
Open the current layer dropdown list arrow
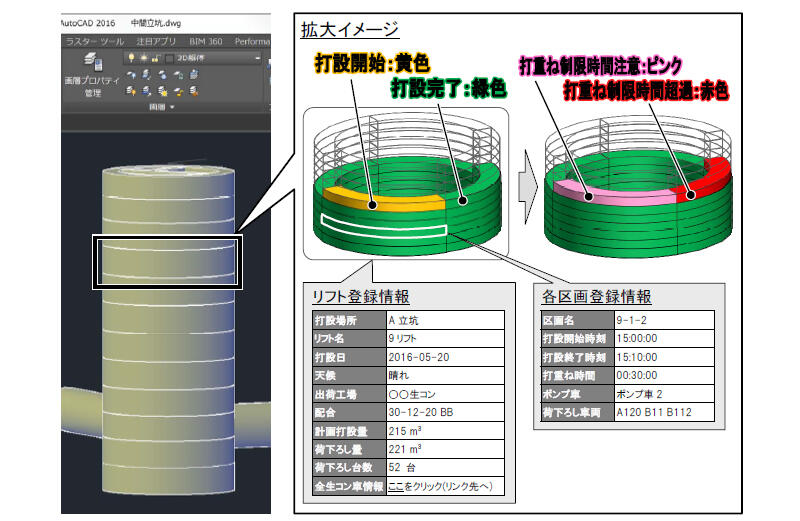pos(258,58)
